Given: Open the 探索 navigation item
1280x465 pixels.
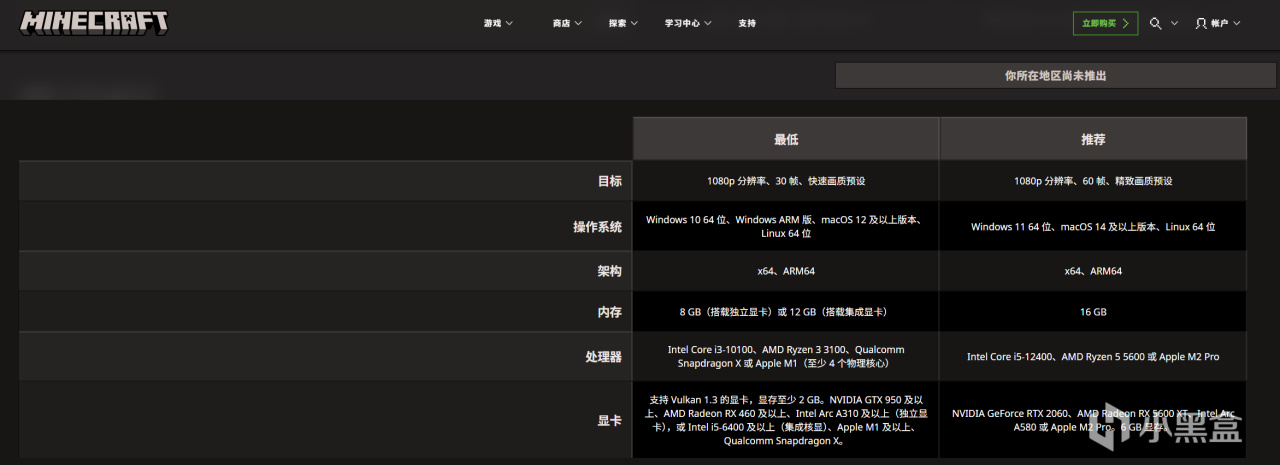Looking at the screenshot, I should coord(617,23).
